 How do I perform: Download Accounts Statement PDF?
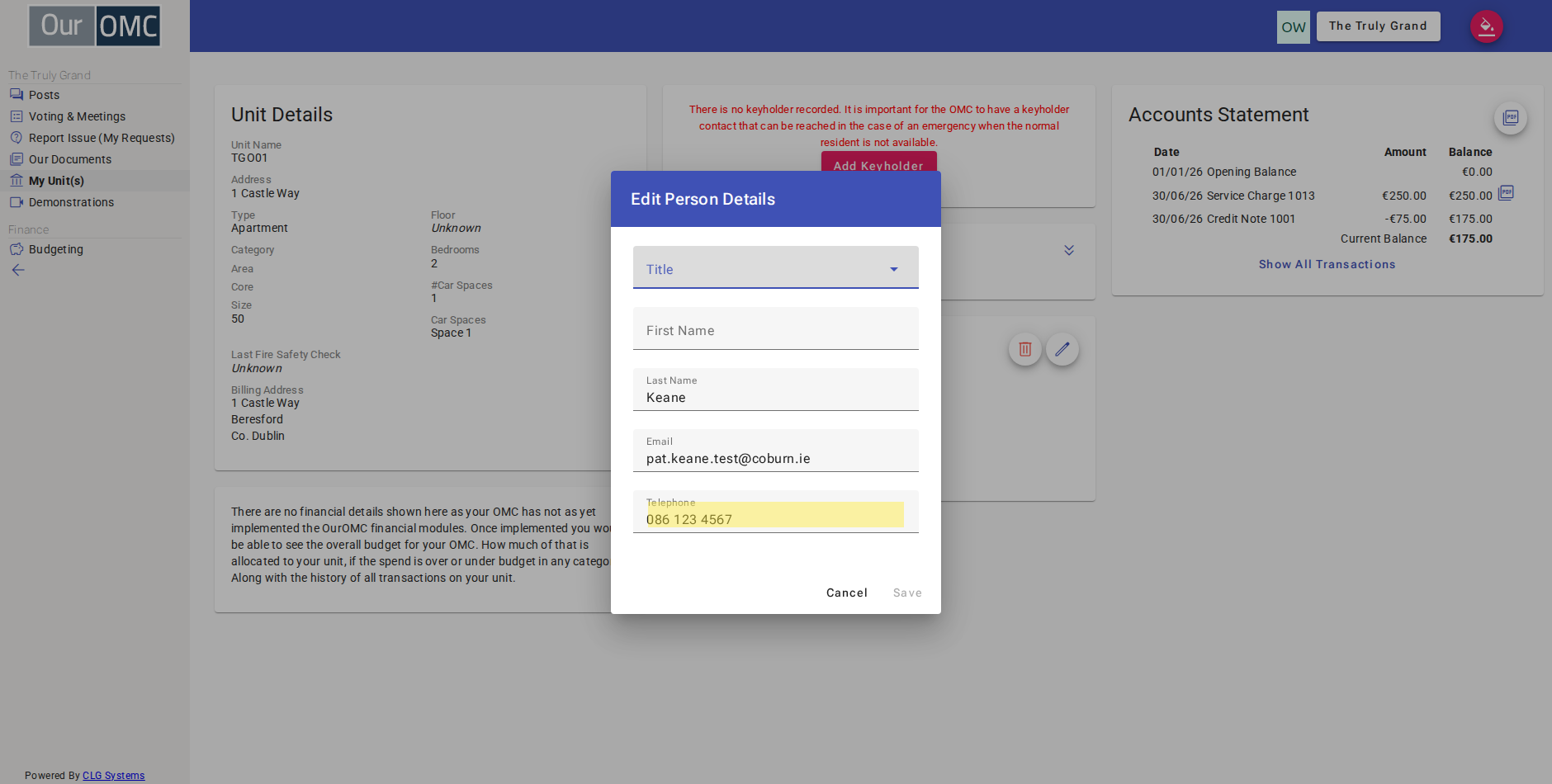[x=1511, y=117]
